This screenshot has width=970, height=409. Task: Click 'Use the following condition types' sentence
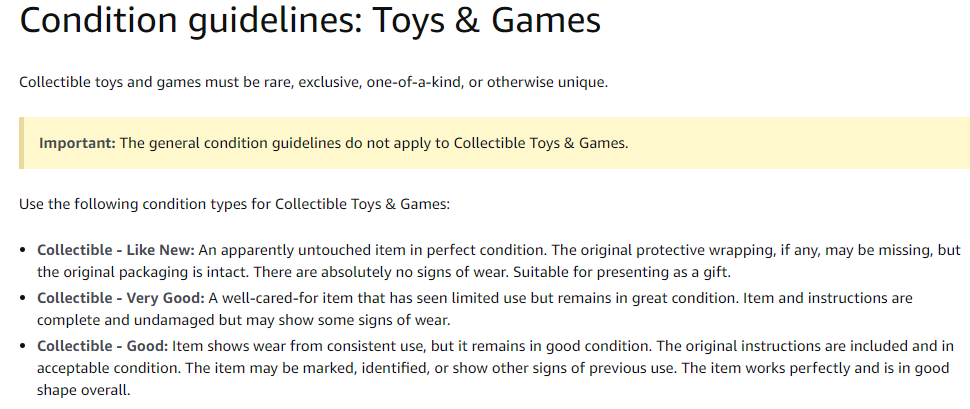pyautogui.click(x=234, y=204)
